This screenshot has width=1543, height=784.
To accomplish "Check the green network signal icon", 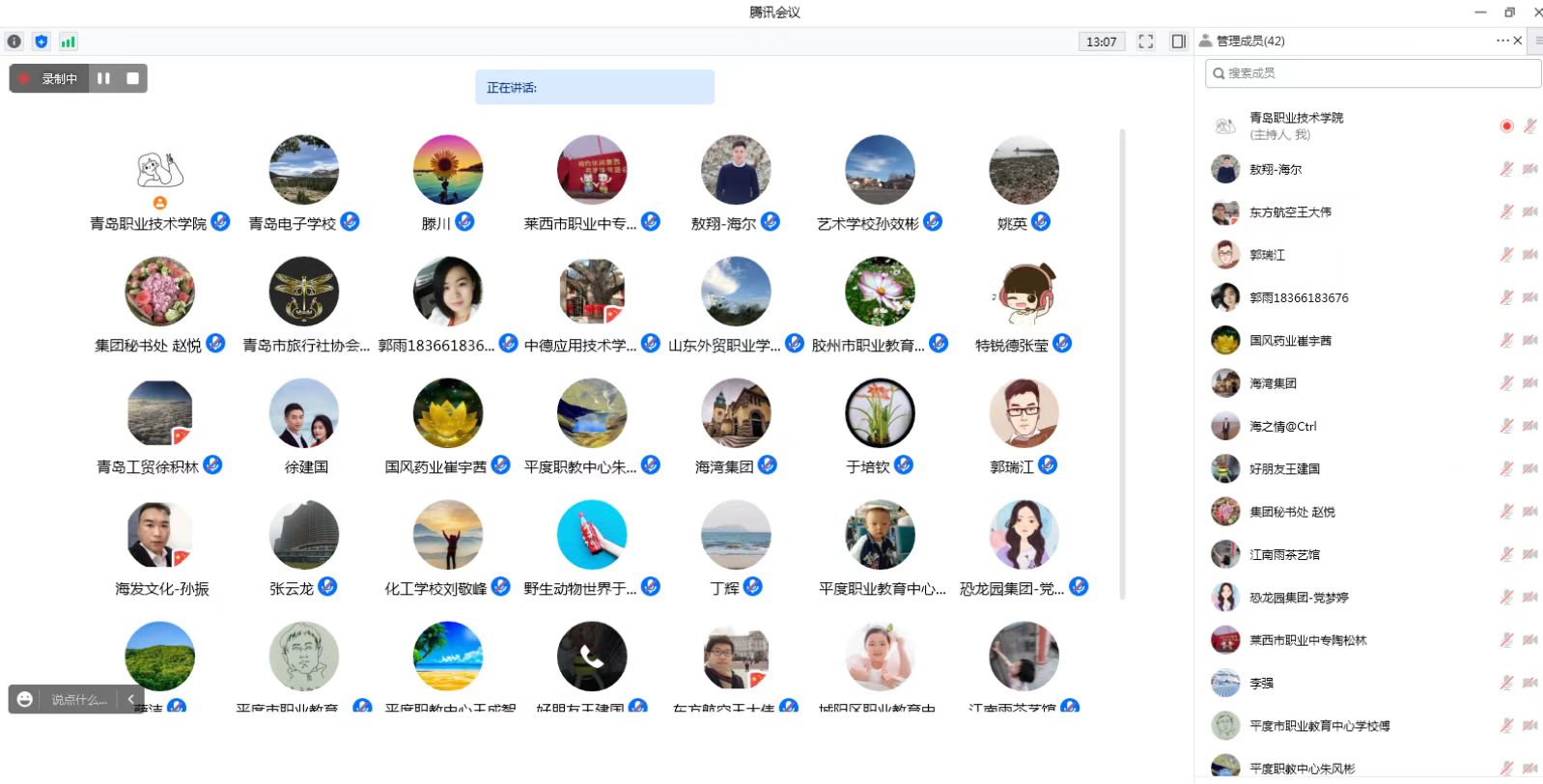I will click(x=68, y=42).
